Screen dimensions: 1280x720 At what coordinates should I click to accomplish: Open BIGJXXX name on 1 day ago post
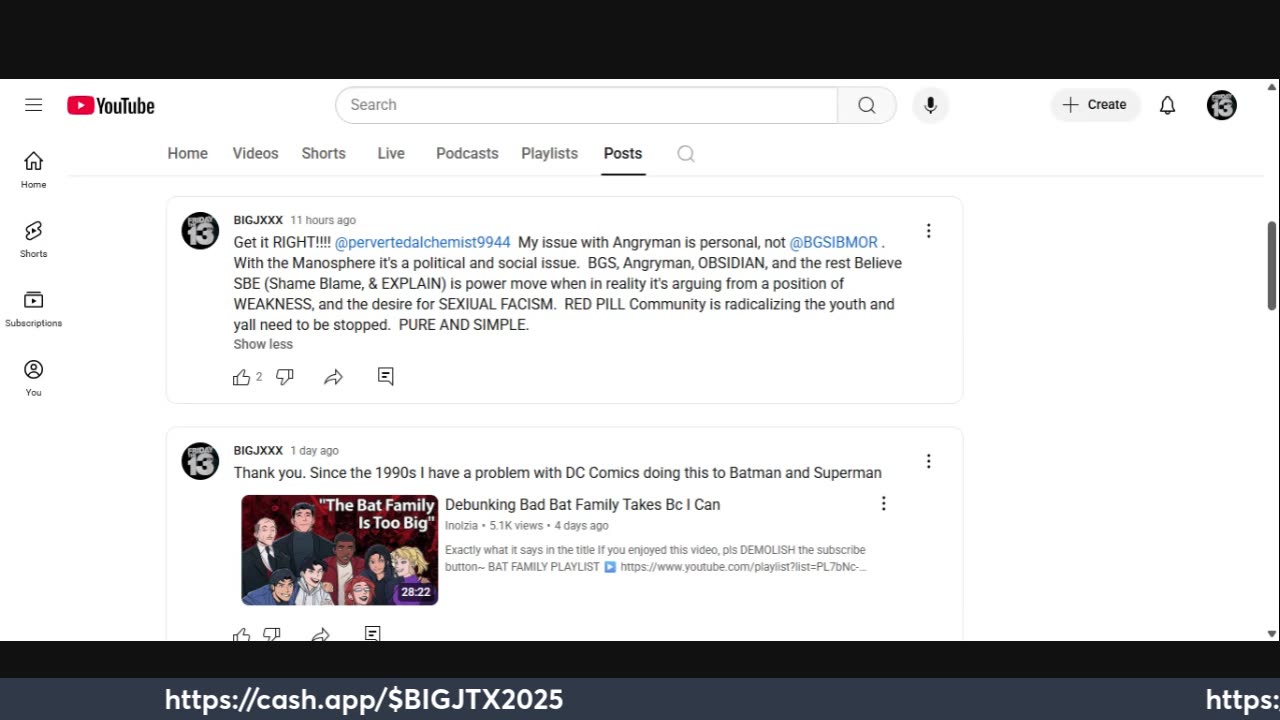pos(258,450)
